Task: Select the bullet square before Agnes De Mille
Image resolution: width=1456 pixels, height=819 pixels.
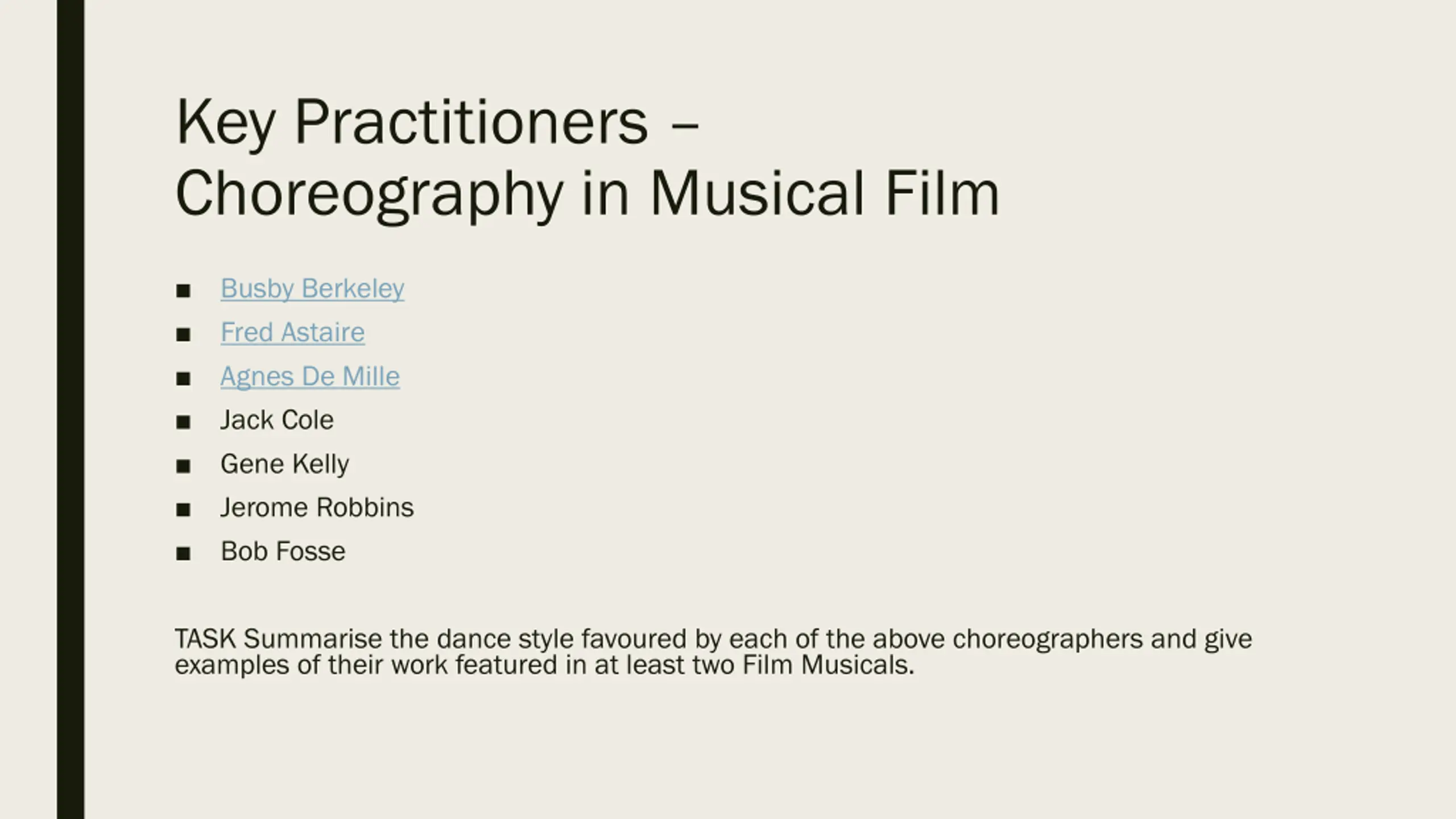Action: click(x=183, y=379)
